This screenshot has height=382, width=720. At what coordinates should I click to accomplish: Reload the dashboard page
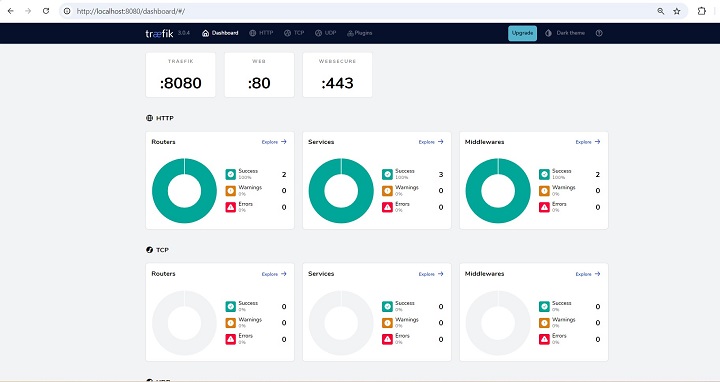(x=46, y=11)
